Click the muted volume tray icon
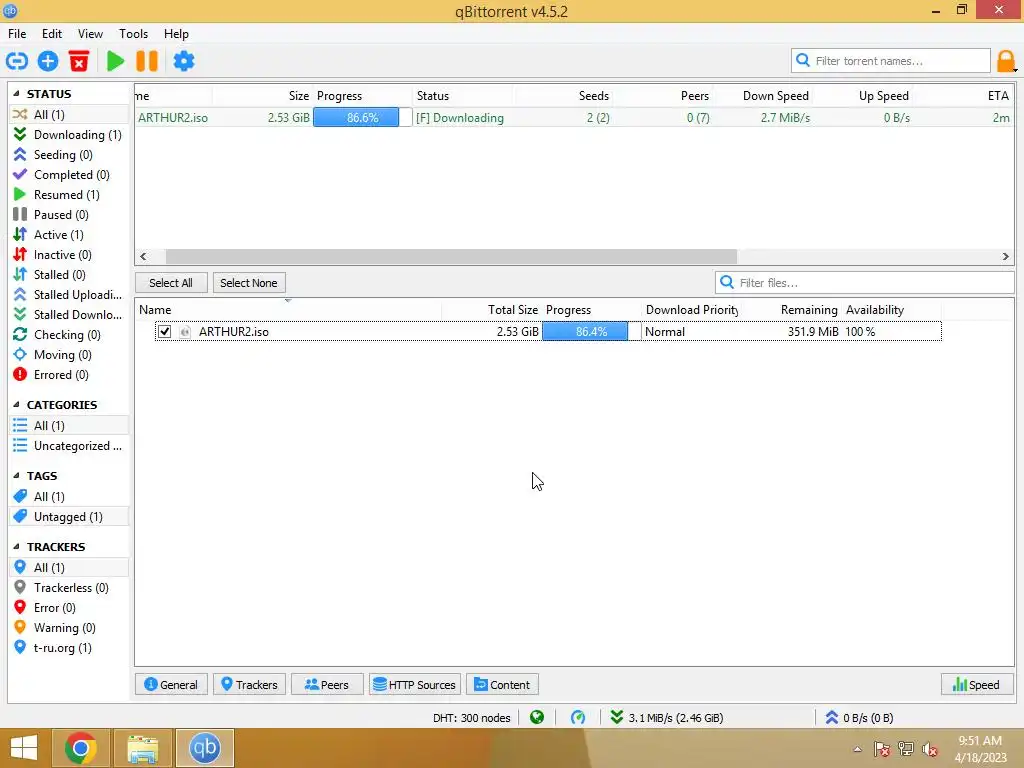The width and height of the screenshot is (1024, 768). pos(929,749)
